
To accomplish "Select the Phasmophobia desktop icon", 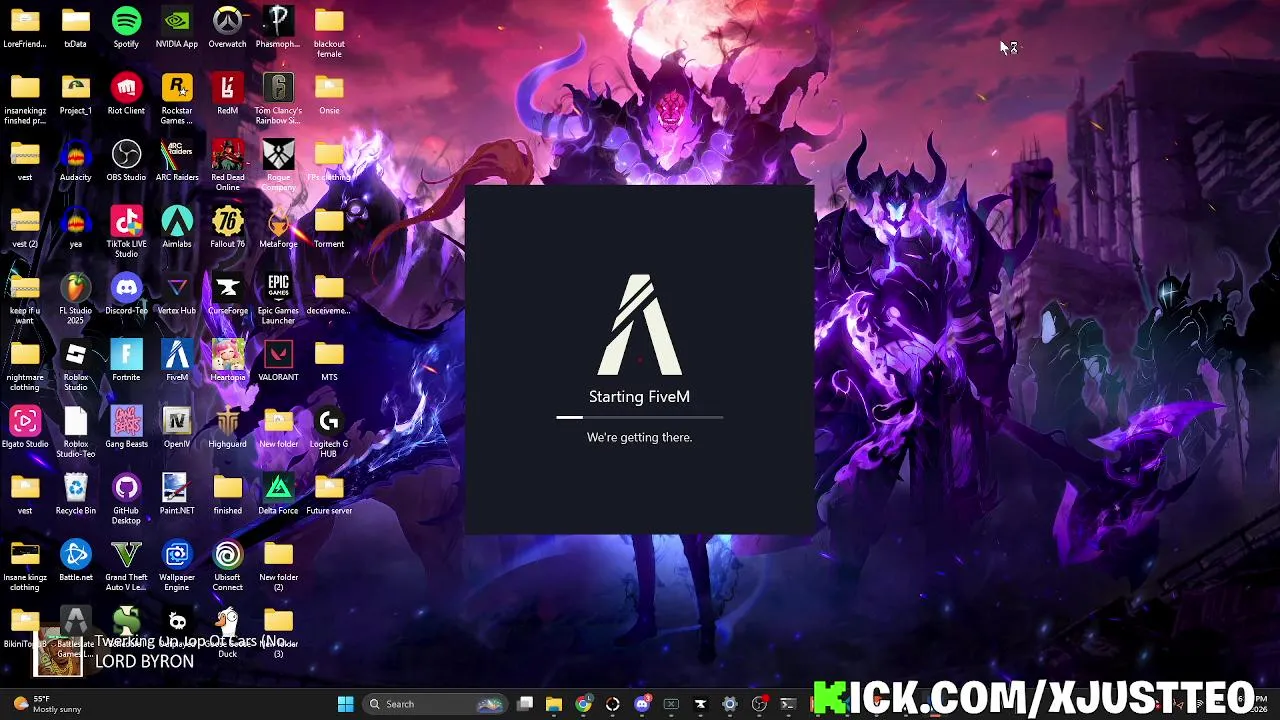I will click(x=278, y=27).
